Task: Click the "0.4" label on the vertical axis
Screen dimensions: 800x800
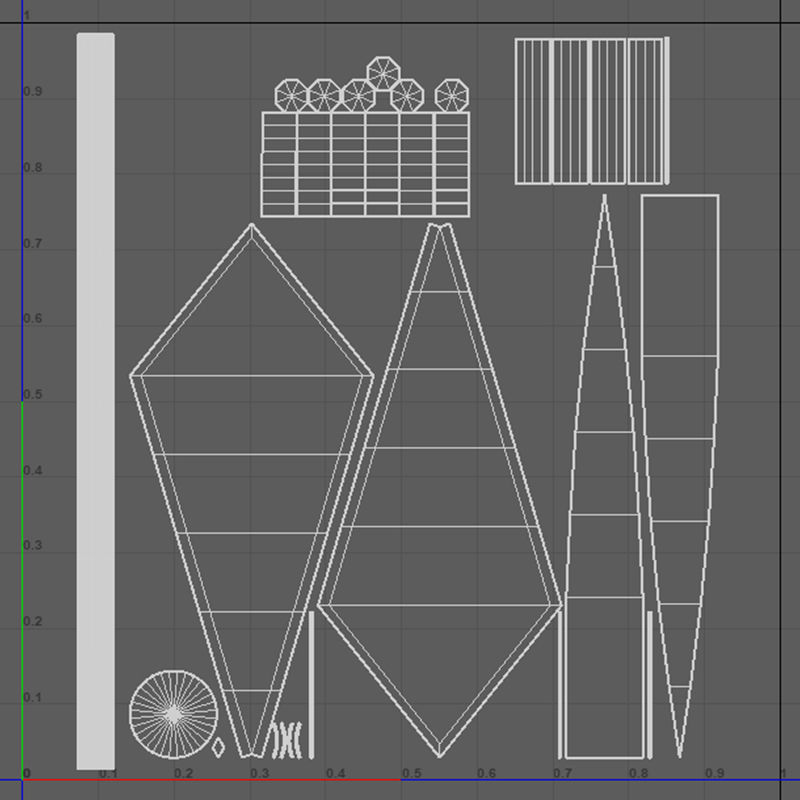Action: point(33,470)
